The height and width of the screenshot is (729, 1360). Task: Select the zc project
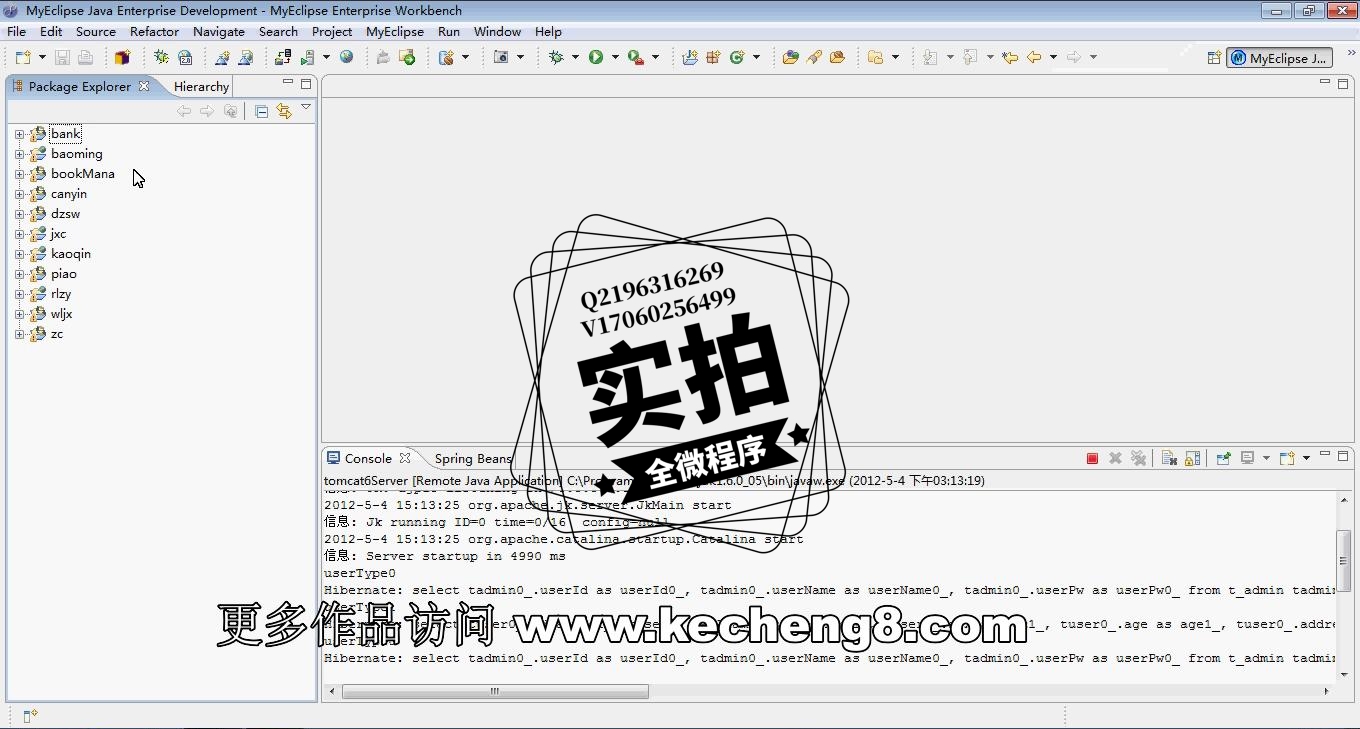pyautogui.click(x=57, y=334)
